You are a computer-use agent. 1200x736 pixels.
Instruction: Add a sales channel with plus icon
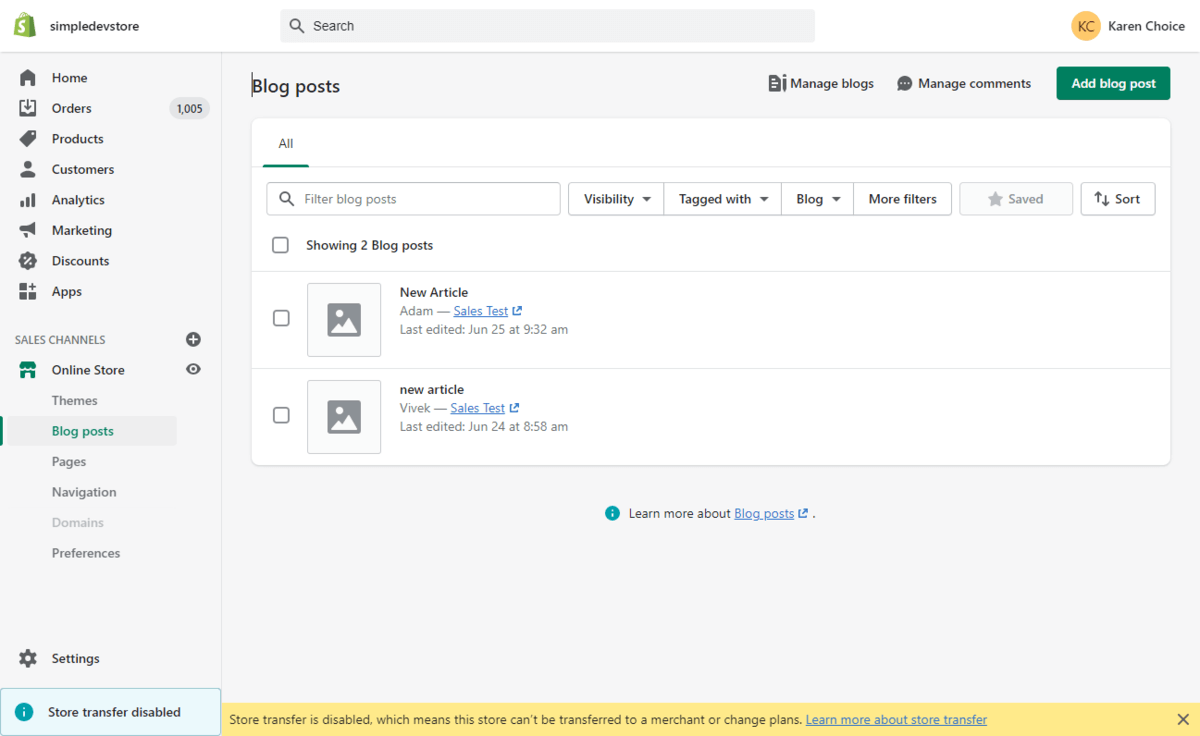click(x=193, y=340)
